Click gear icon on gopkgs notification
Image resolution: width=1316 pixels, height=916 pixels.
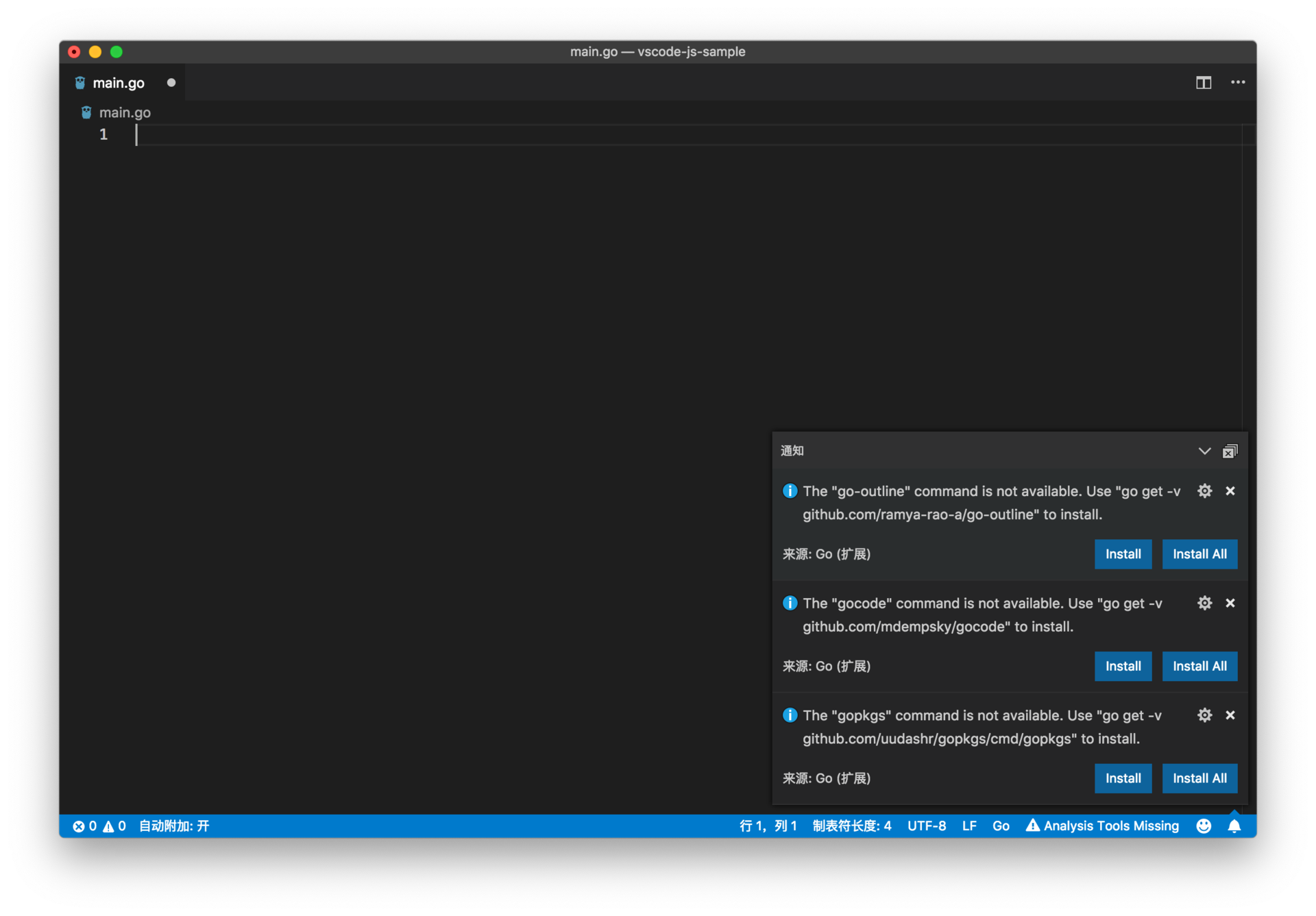pyautogui.click(x=1204, y=715)
